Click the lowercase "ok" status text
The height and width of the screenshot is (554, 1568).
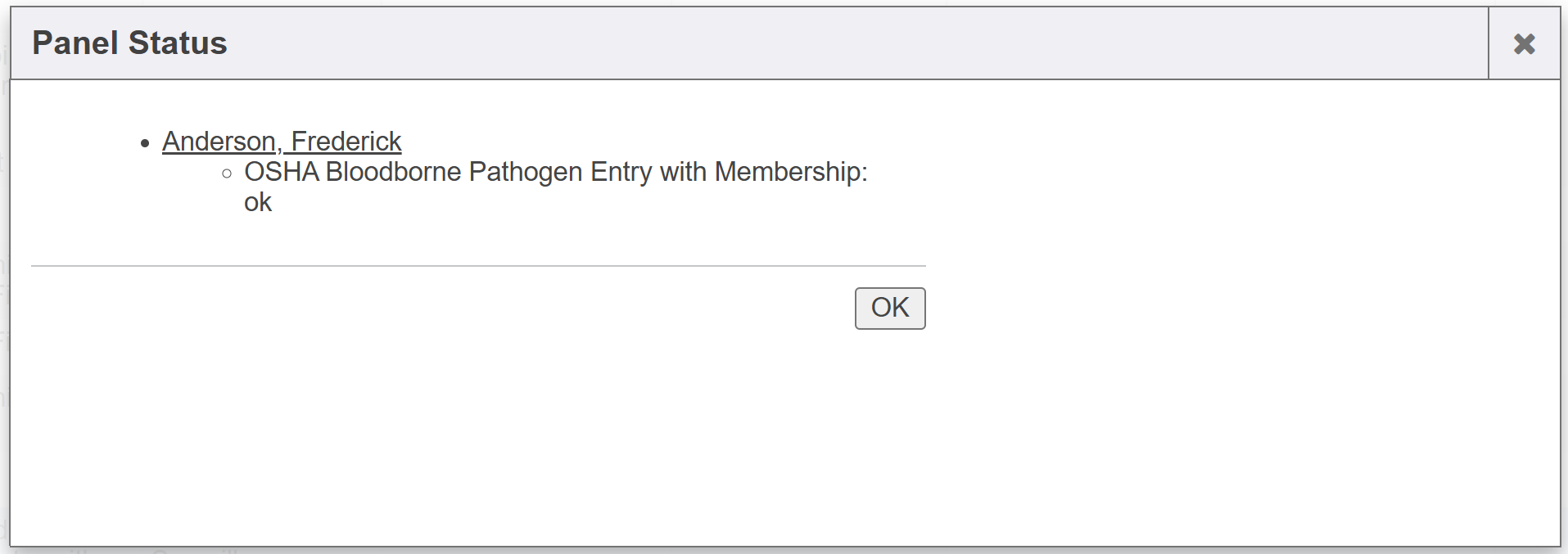pos(258,202)
